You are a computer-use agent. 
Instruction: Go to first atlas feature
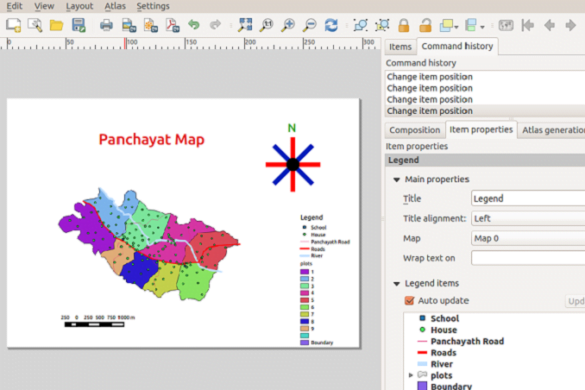tap(528, 25)
